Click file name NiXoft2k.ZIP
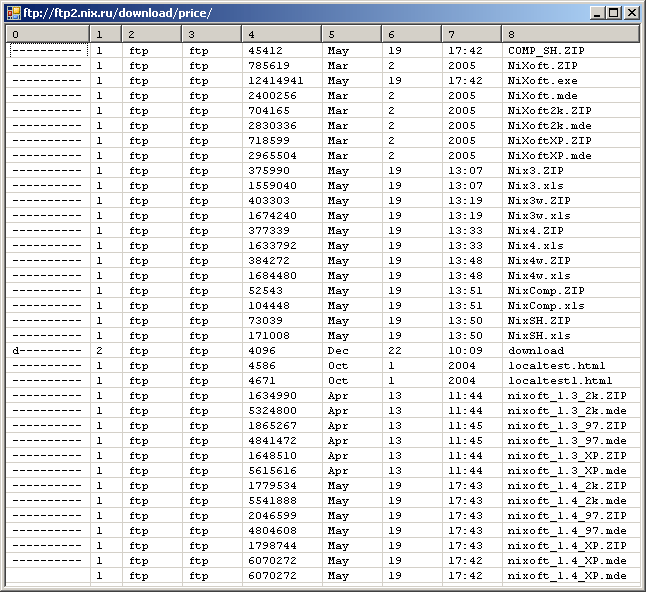The width and height of the screenshot is (646, 592). click(x=549, y=111)
